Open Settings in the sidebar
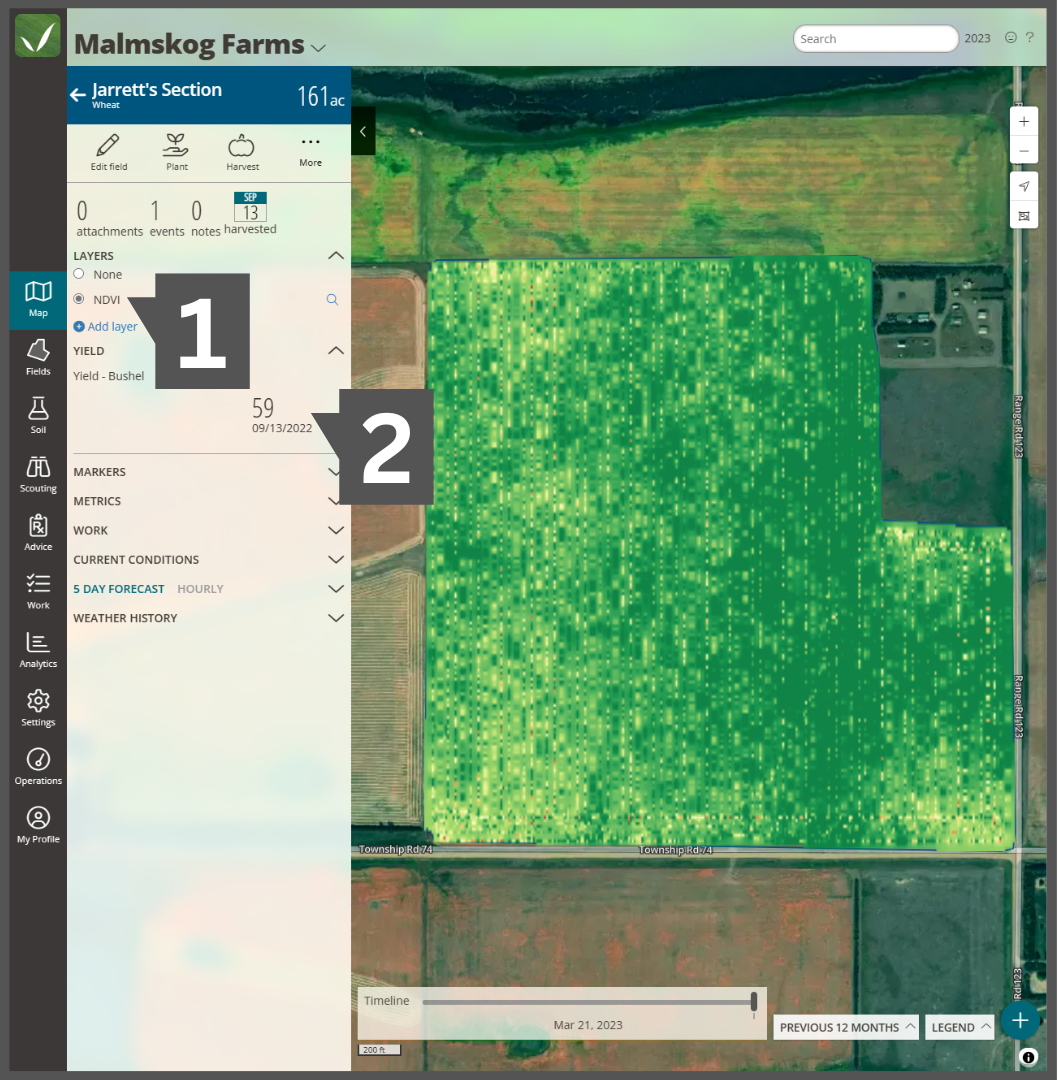Image resolution: width=1058 pixels, height=1080 pixels. pos(38,709)
